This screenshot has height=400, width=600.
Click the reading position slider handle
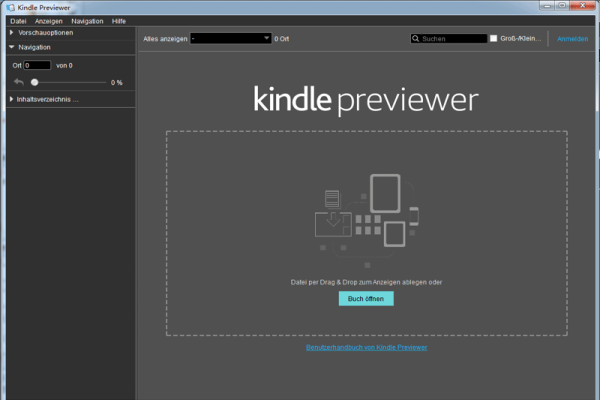(x=34, y=82)
